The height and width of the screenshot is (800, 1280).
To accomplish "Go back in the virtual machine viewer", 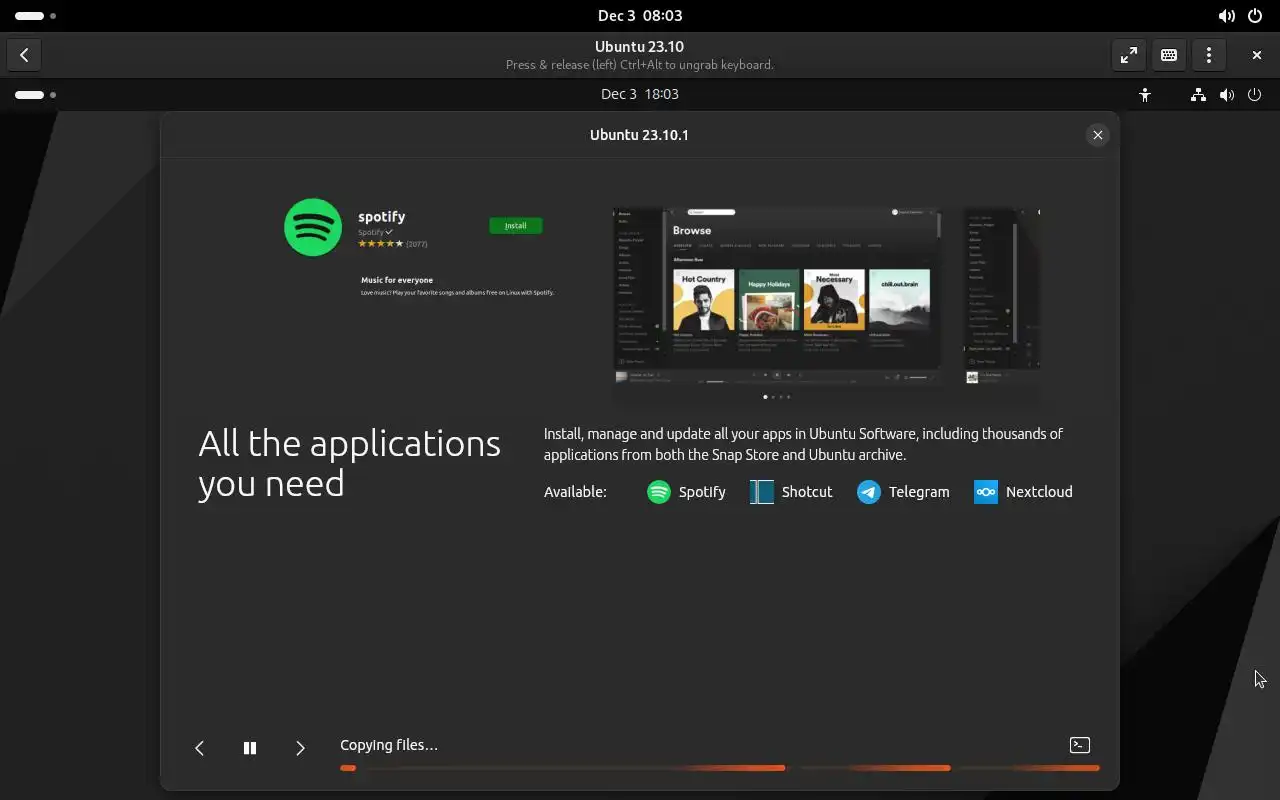I will (x=24, y=55).
